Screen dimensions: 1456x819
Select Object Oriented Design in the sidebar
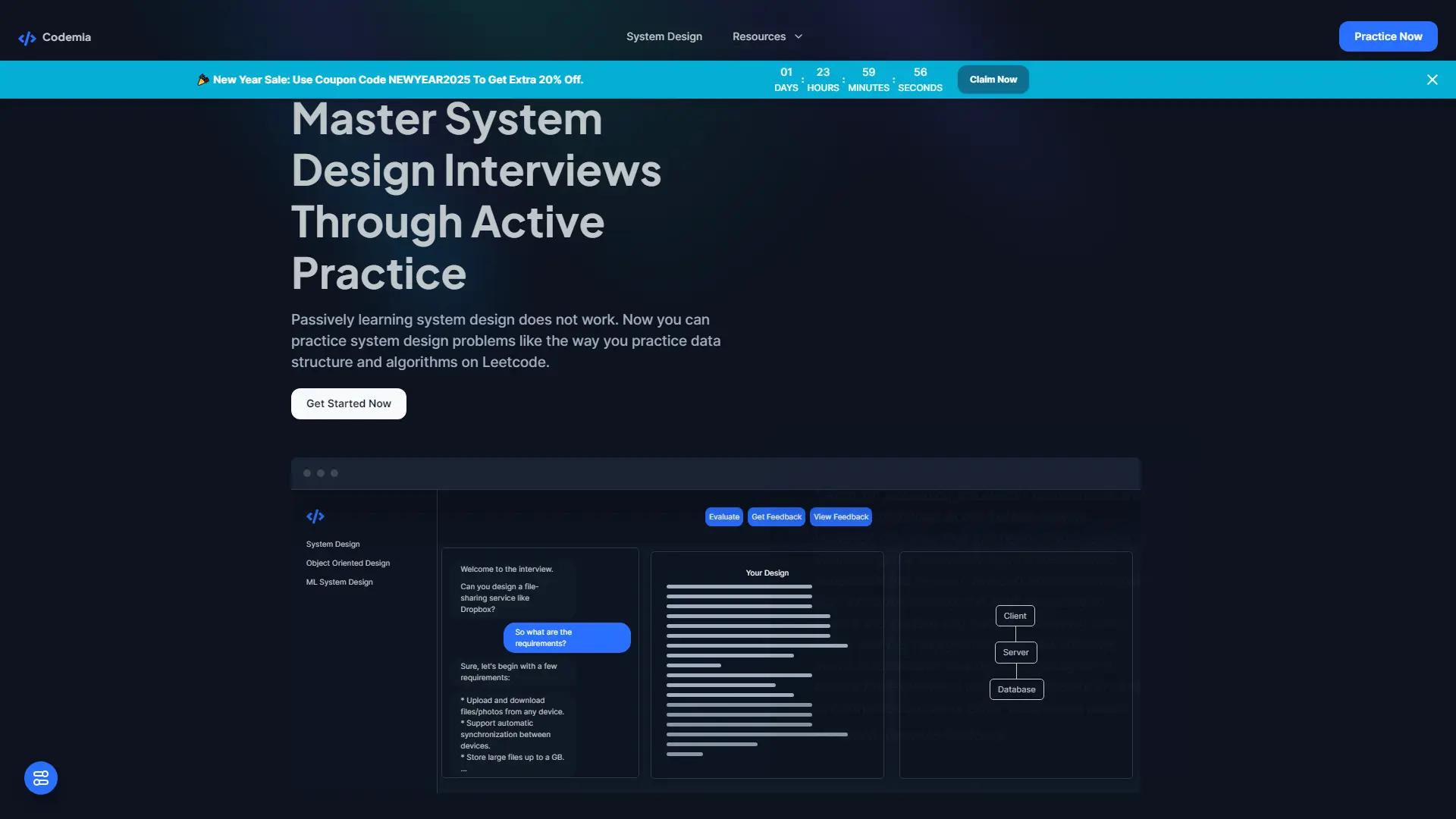(347, 563)
